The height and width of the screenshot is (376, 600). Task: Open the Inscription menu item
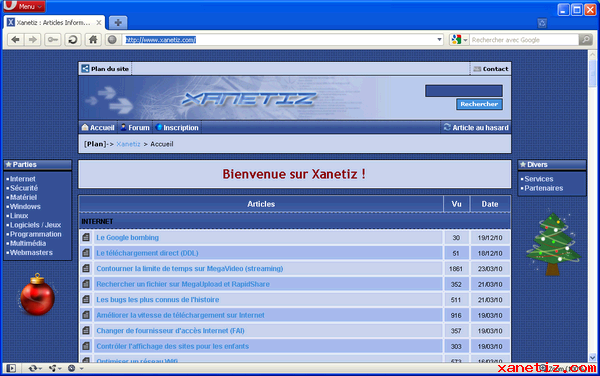click(x=177, y=128)
